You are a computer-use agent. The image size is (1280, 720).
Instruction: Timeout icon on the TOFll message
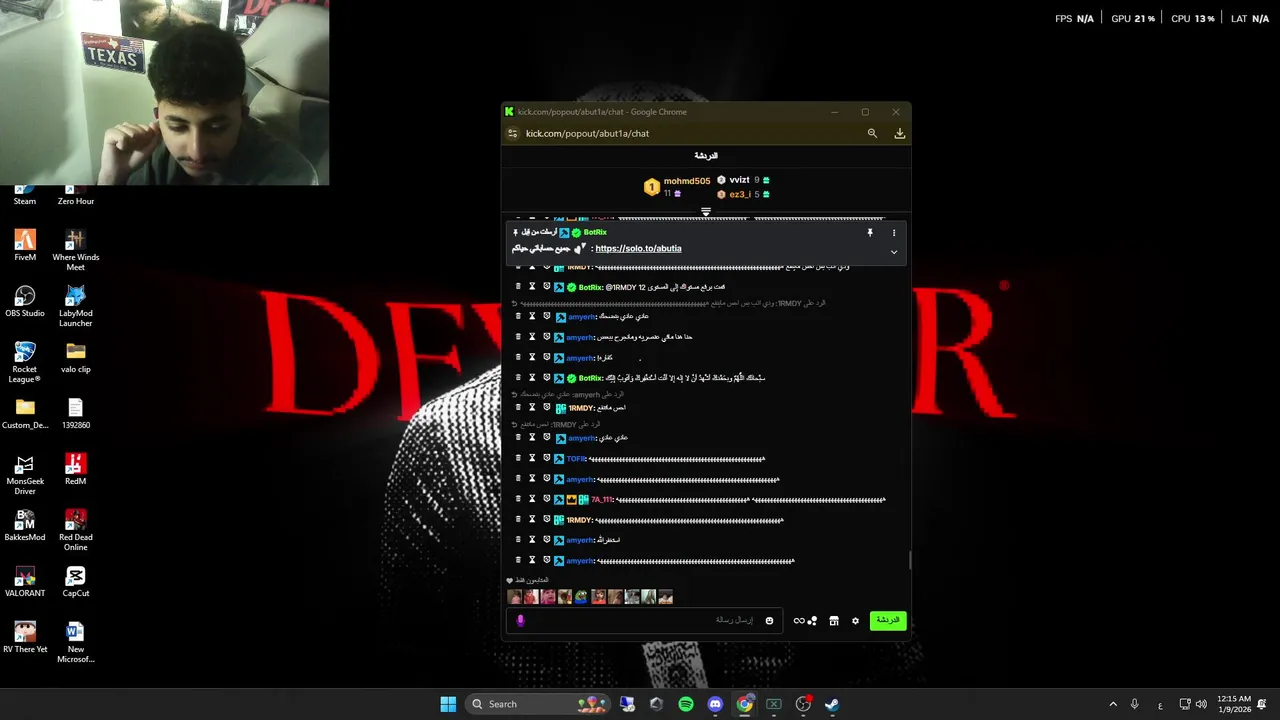pos(532,458)
